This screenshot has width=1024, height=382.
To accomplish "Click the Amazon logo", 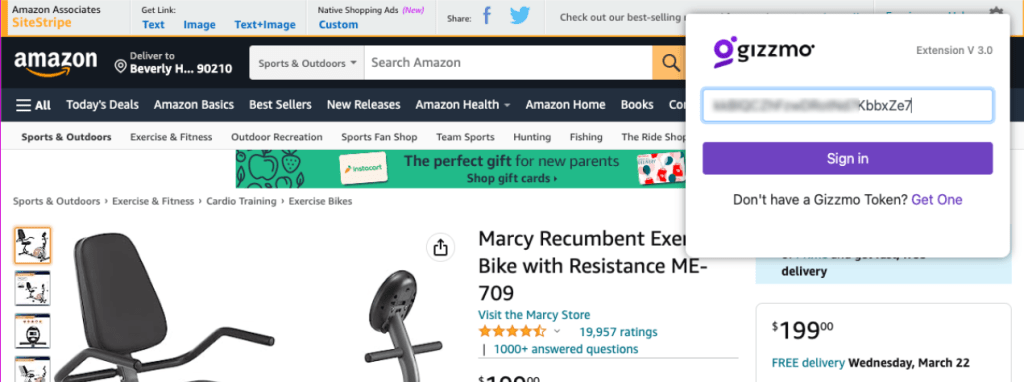I will [x=56, y=63].
